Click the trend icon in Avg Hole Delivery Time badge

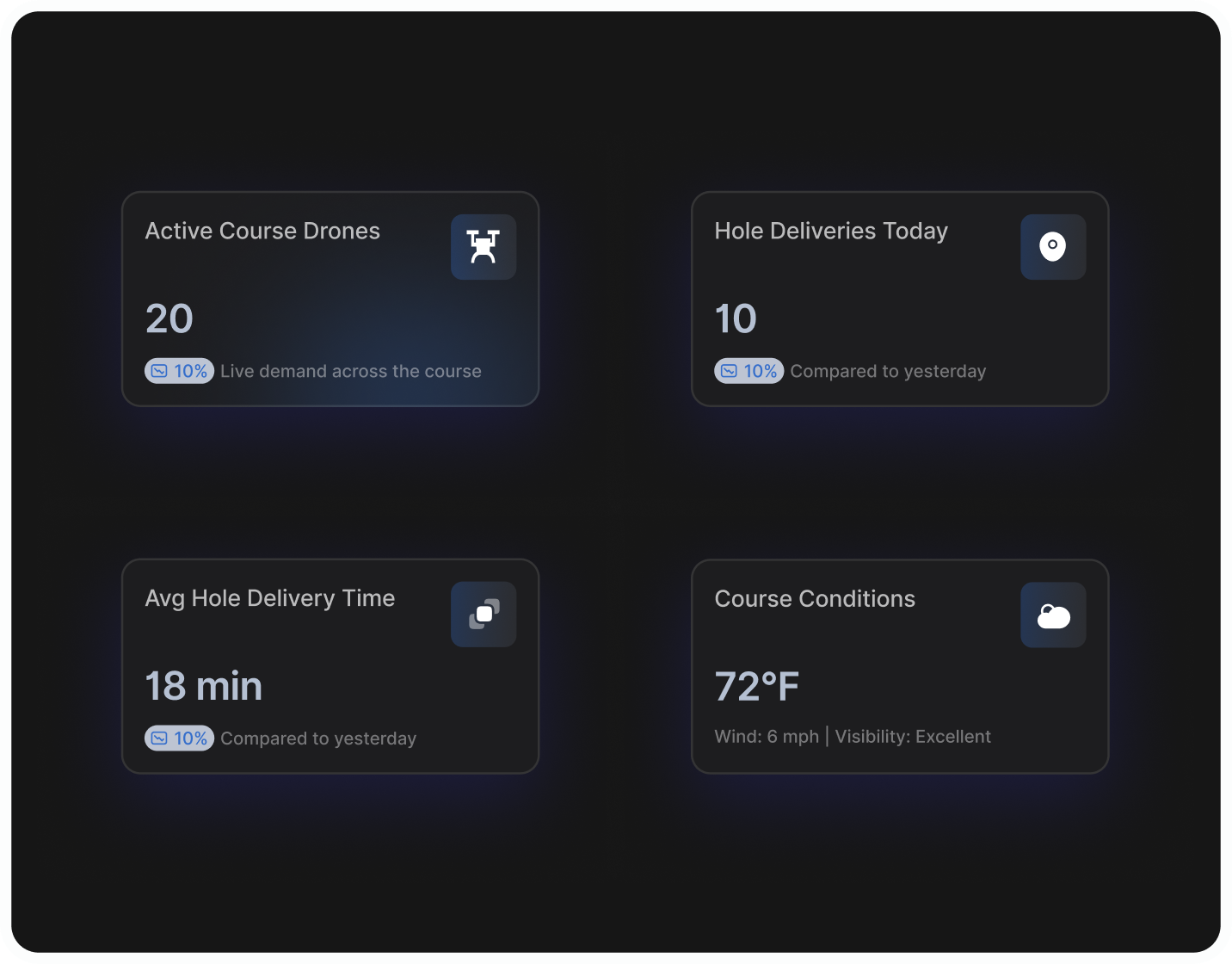click(159, 738)
